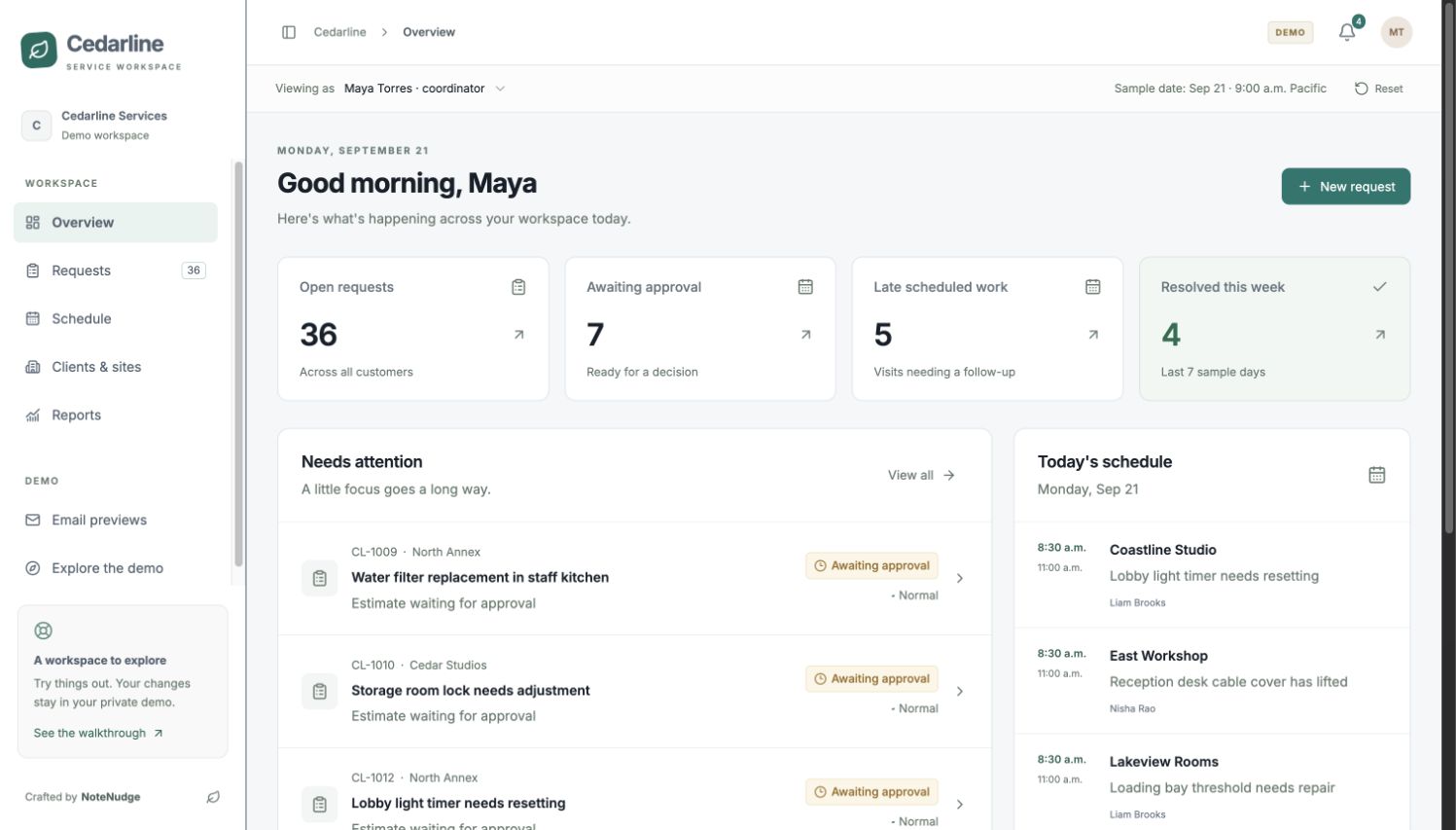
Task: Open the calendar icon in Today's schedule
Action: pyautogui.click(x=1377, y=475)
